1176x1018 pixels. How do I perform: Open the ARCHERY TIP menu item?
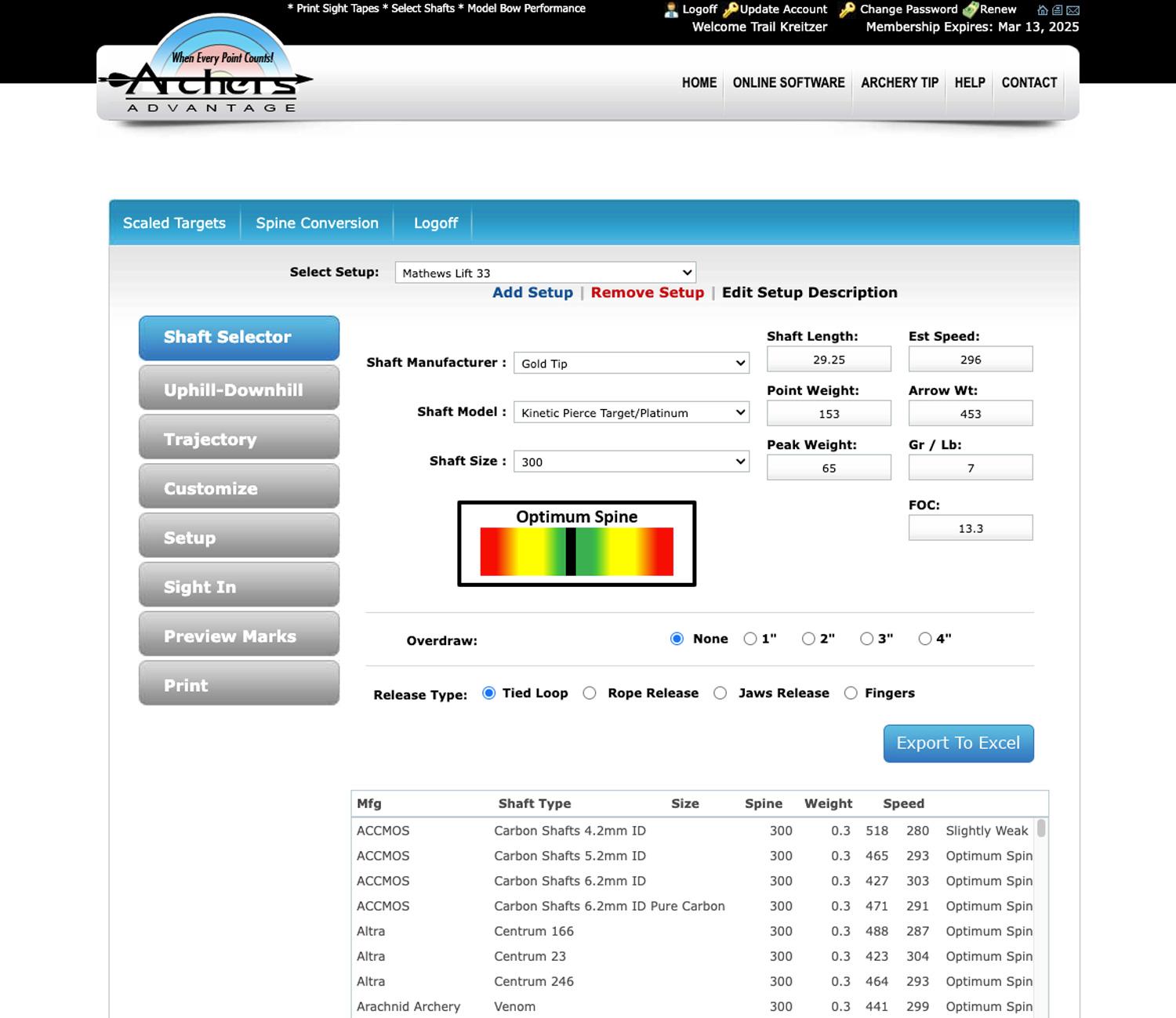pyautogui.click(x=899, y=82)
